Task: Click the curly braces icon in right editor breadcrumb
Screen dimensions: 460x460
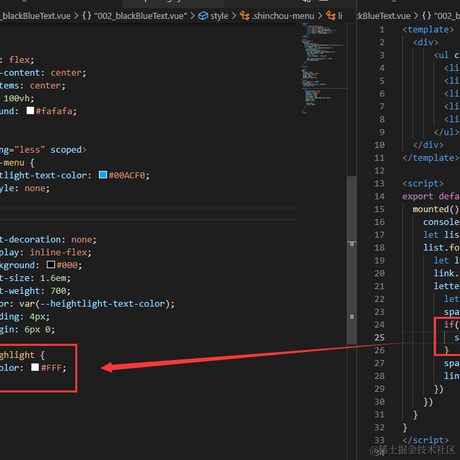Action: pyautogui.click(x=426, y=16)
